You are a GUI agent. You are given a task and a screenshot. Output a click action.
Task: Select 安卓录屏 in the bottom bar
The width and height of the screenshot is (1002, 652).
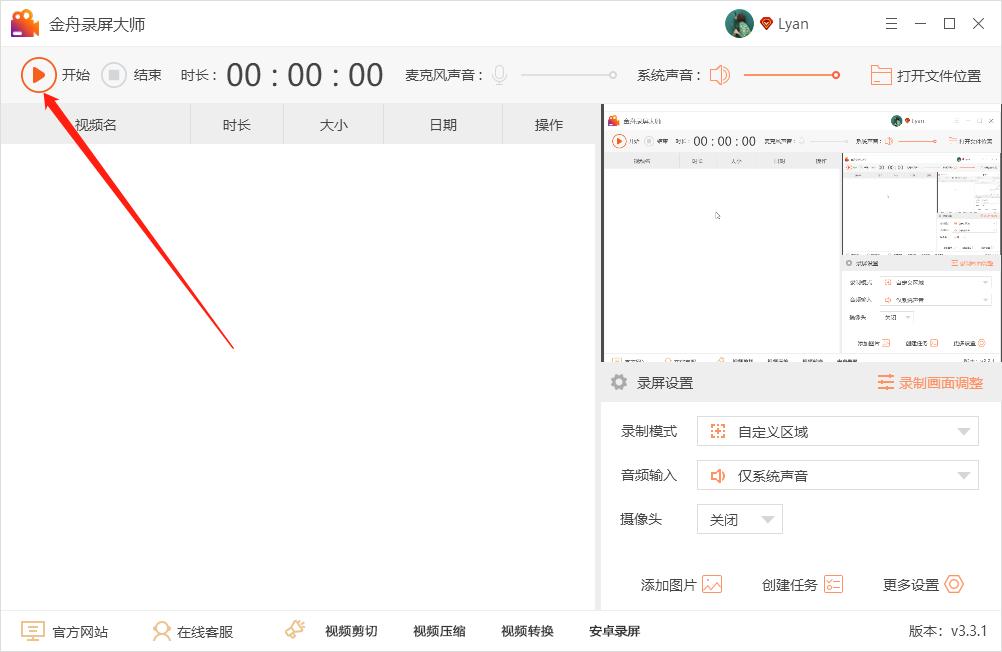[613, 630]
